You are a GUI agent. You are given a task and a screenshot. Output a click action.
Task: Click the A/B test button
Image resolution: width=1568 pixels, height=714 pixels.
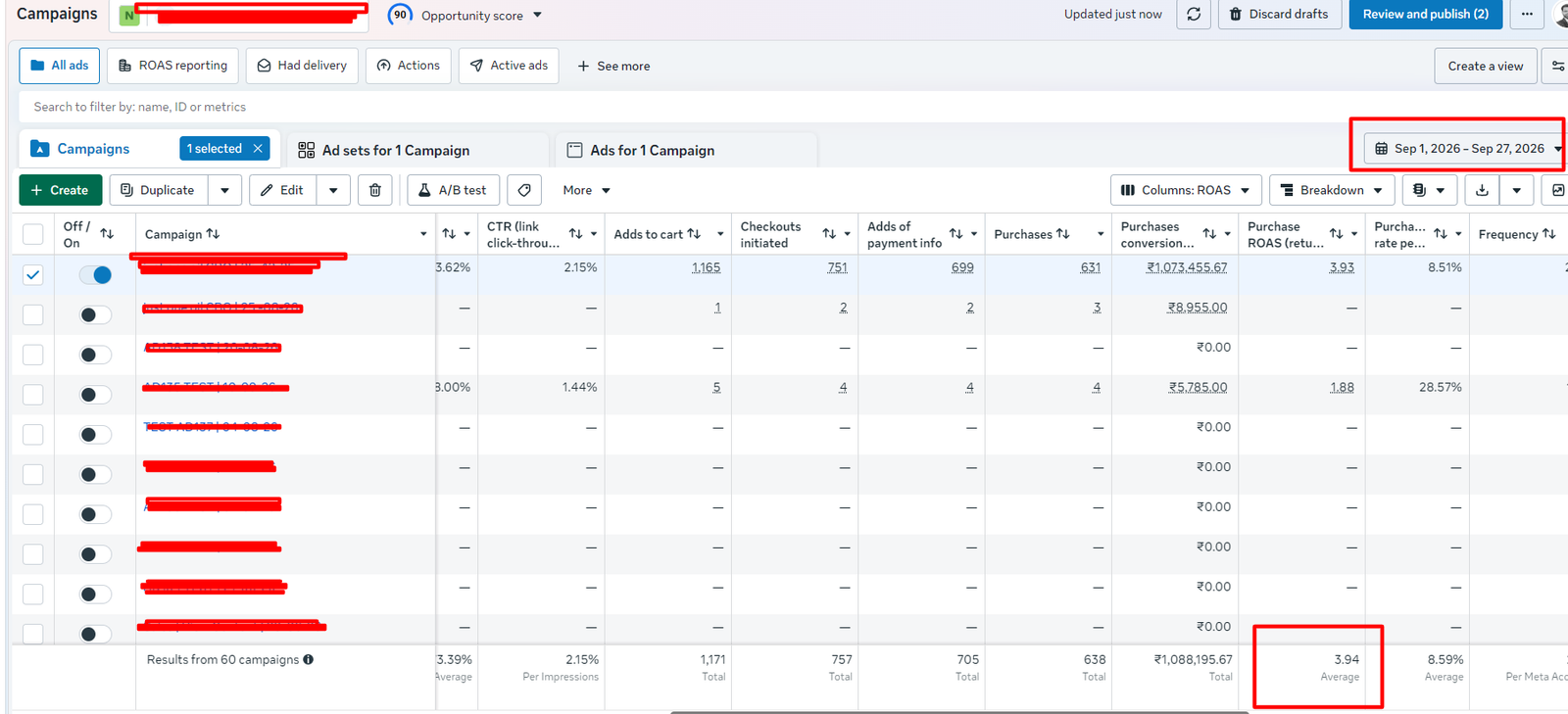(453, 190)
